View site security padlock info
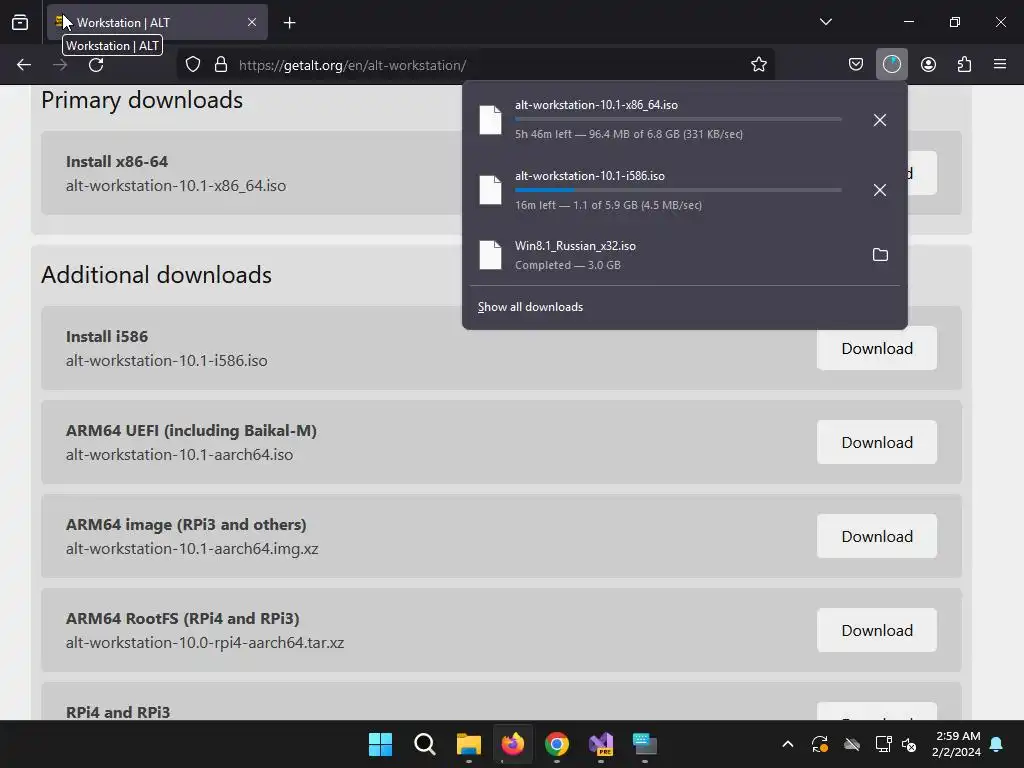Image resolution: width=1024 pixels, height=768 pixels. [x=221, y=65]
